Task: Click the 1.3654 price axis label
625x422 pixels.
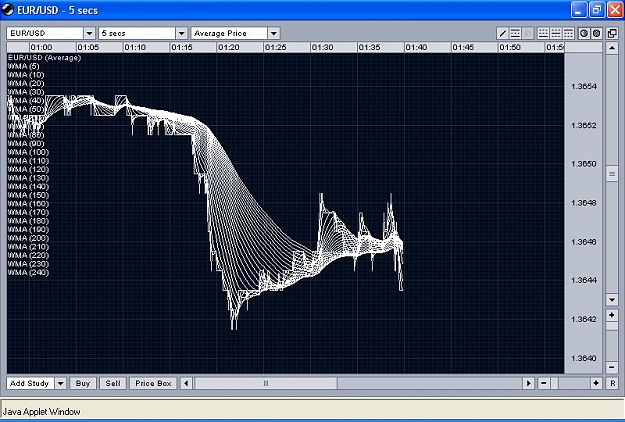Action: [x=584, y=86]
